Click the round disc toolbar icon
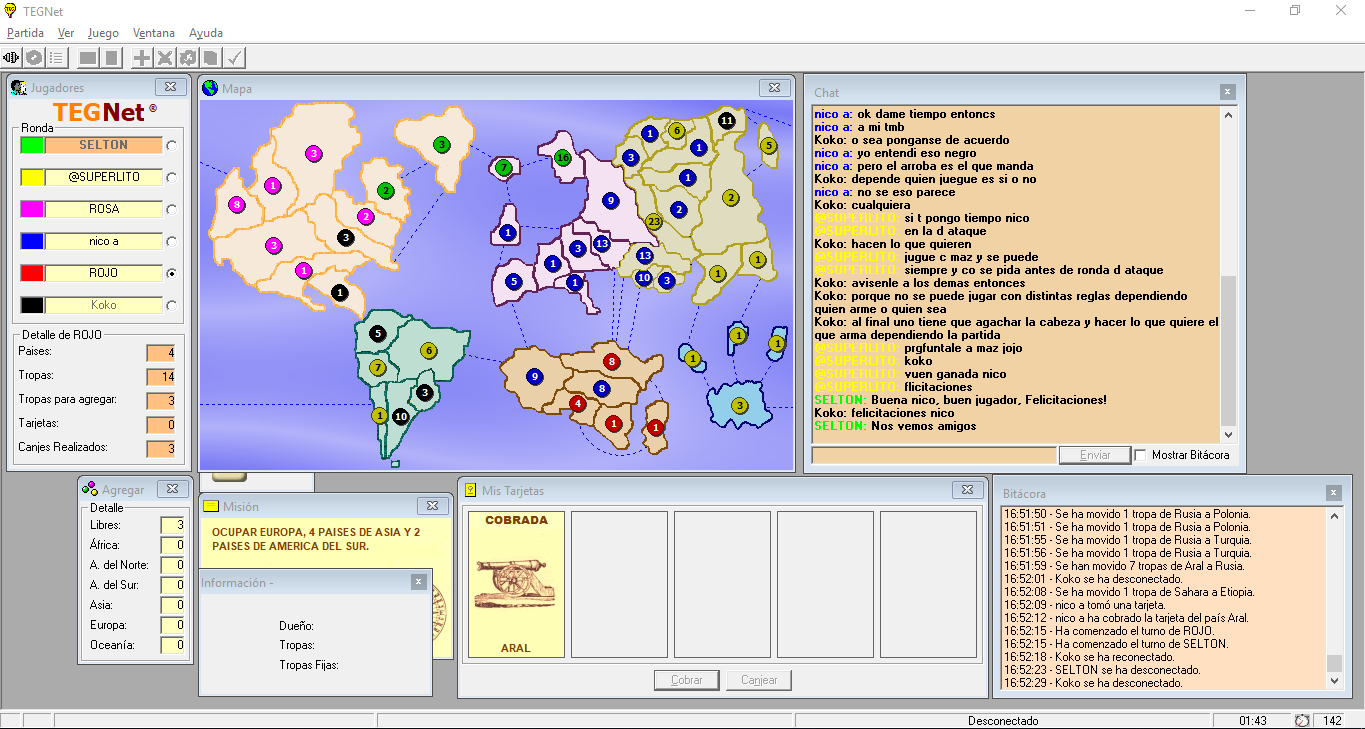 click(x=35, y=58)
